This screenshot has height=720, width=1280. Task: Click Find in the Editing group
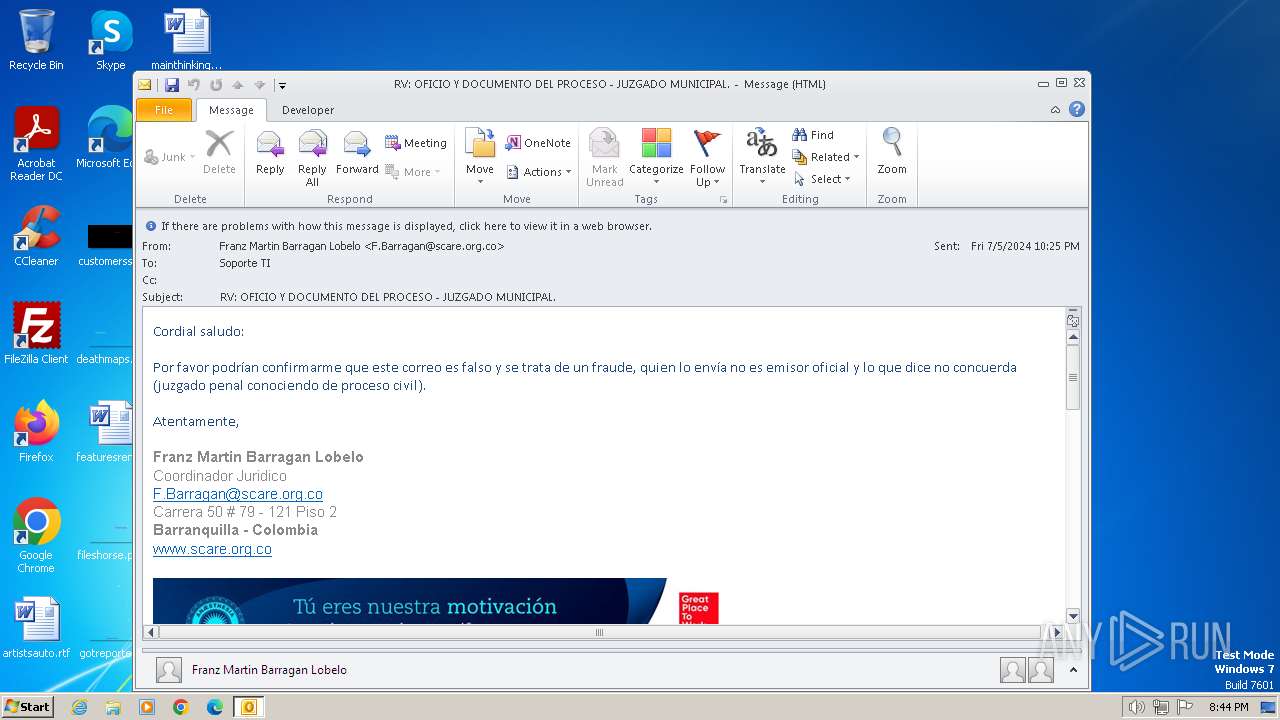pos(813,135)
